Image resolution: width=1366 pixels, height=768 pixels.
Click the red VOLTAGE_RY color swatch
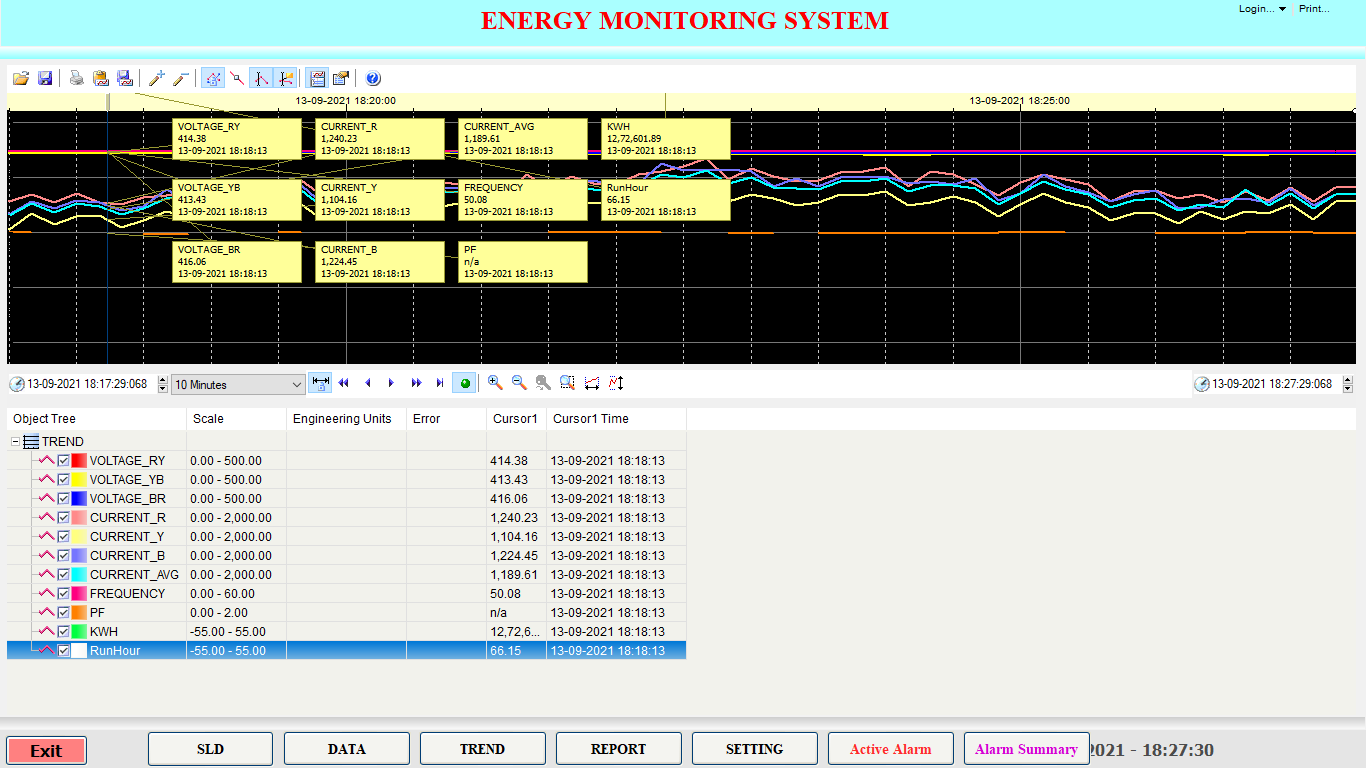[80, 461]
